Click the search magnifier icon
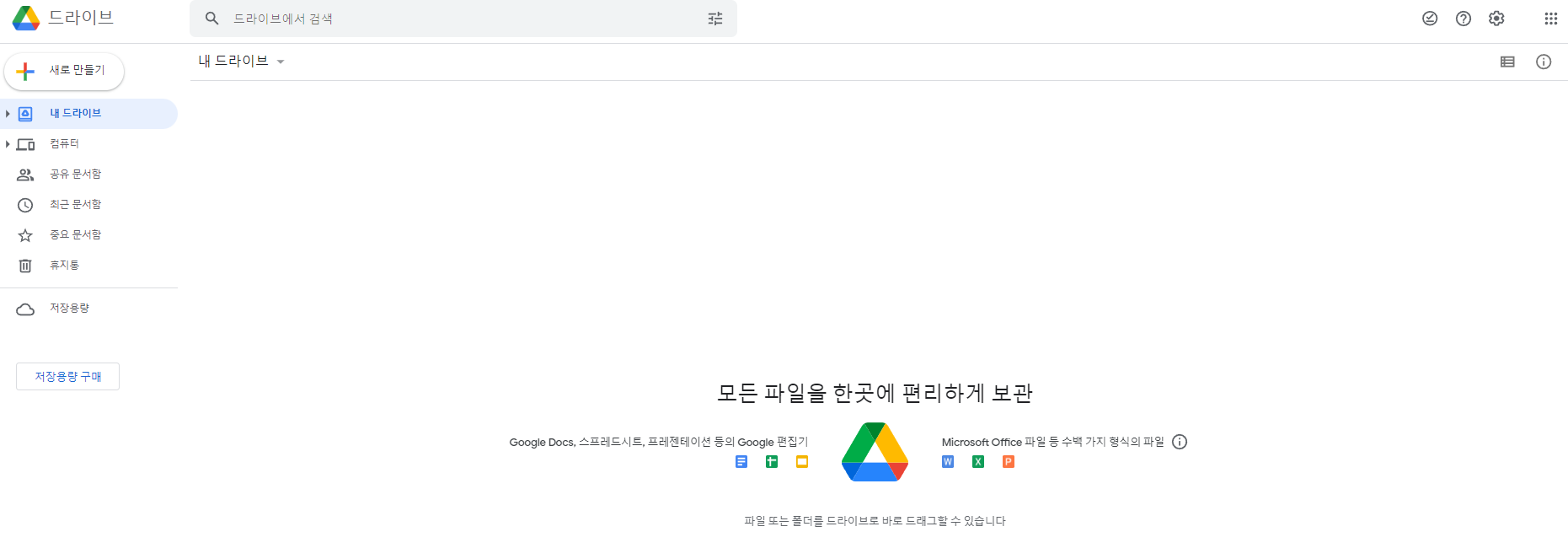This screenshot has width=1568, height=548. [x=212, y=19]
